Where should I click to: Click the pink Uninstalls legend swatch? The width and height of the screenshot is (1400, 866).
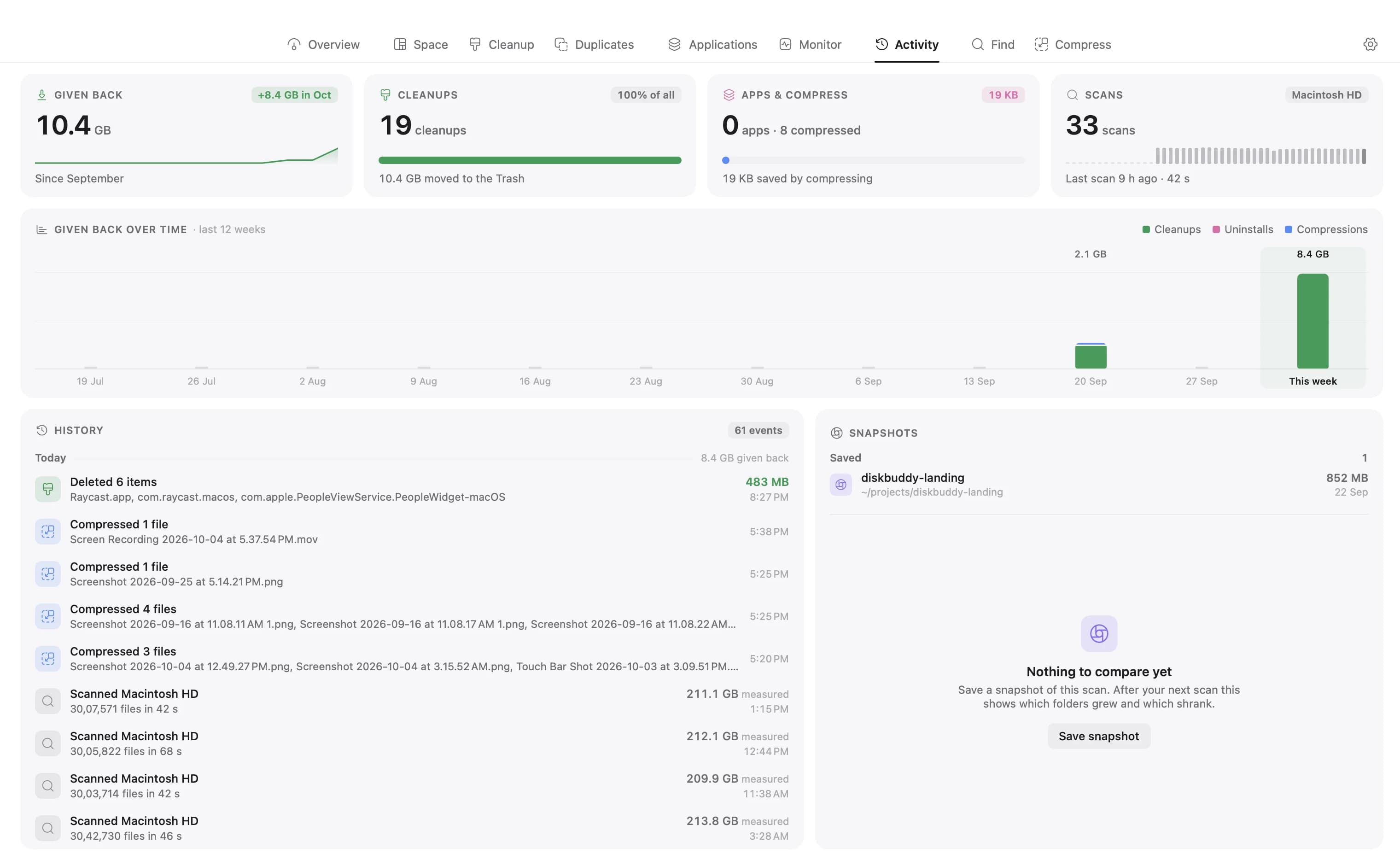[1216, 229]
